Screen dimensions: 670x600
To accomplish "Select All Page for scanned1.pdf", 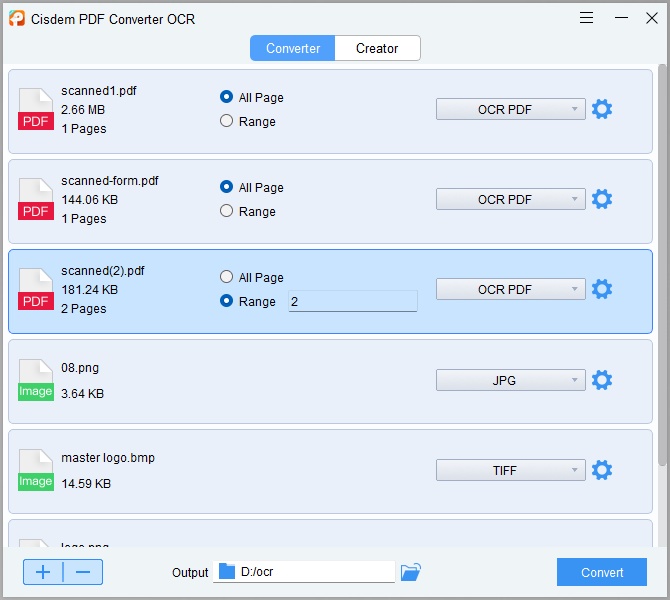I will coord(252,97).
